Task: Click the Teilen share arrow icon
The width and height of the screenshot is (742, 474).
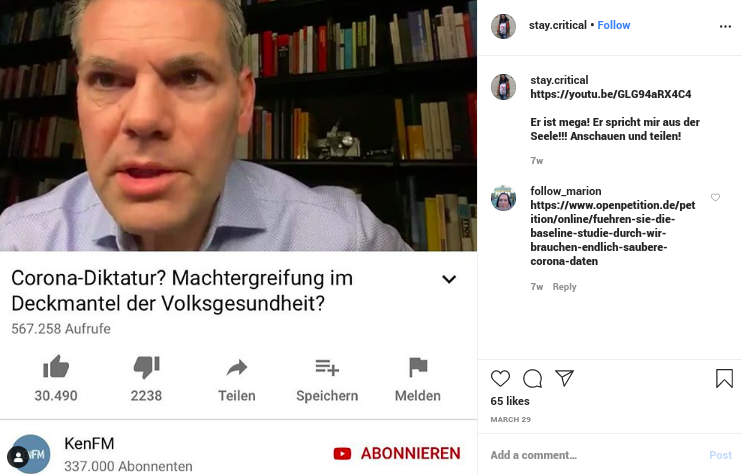Action: pos(237,368)
